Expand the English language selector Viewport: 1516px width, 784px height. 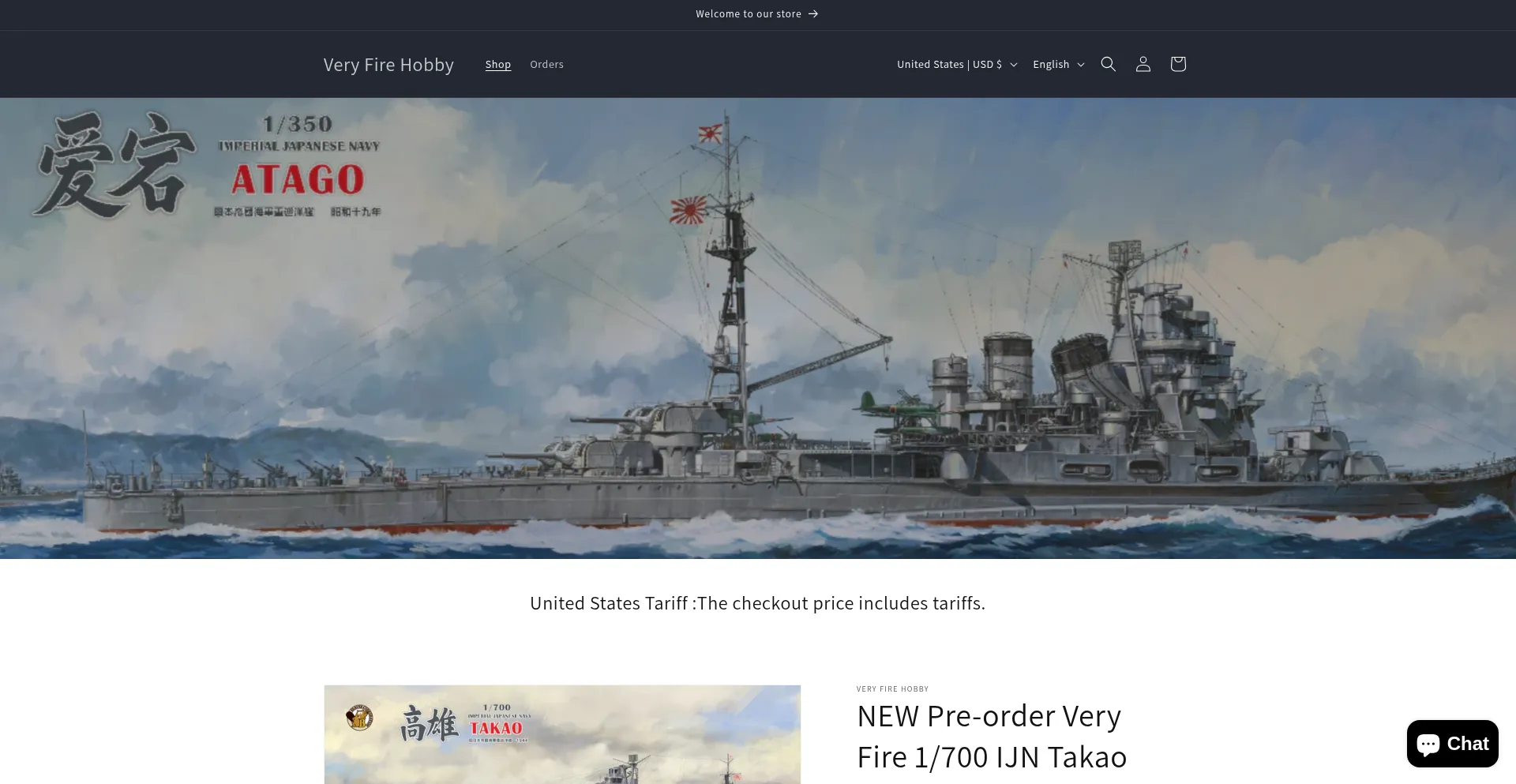click(x=1059, y=64)
